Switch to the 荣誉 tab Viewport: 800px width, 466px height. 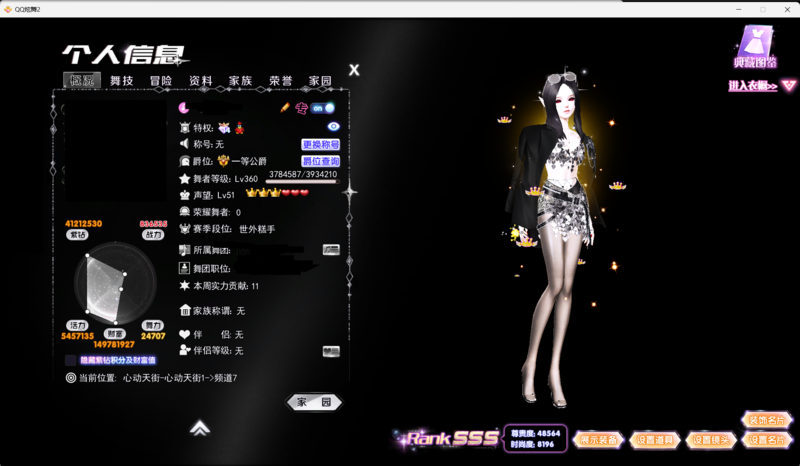coord(281,80)
